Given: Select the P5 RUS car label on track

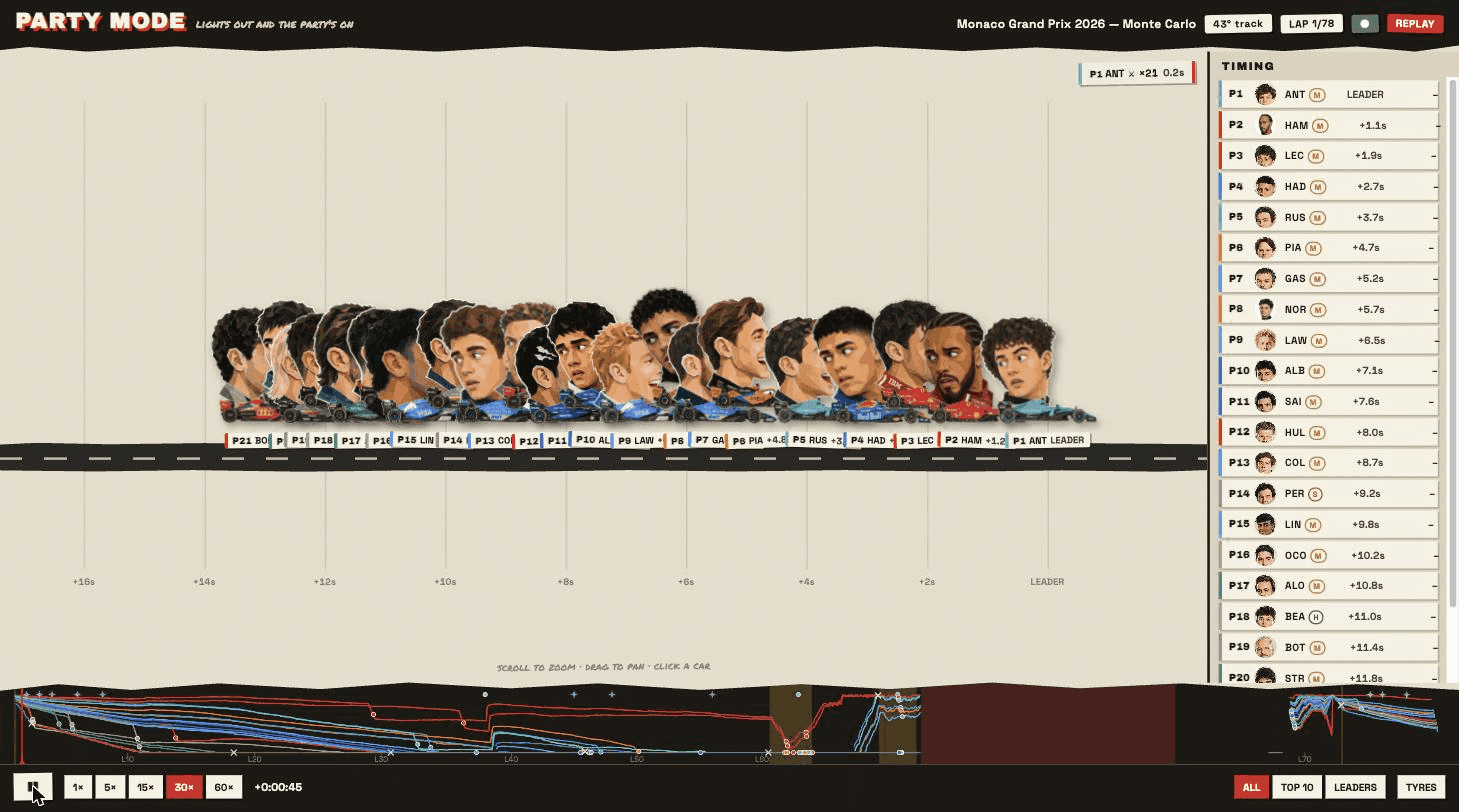Looking at the screenshot, I should coord(815,440).
